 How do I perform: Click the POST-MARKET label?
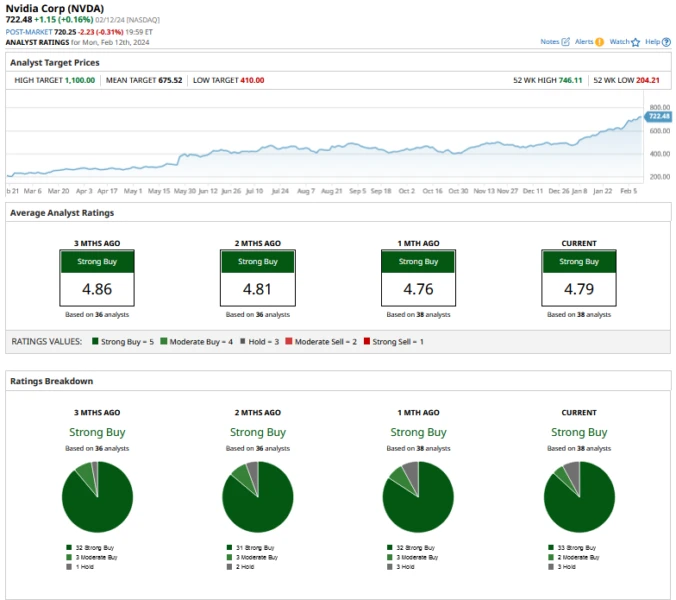(28, 32)
